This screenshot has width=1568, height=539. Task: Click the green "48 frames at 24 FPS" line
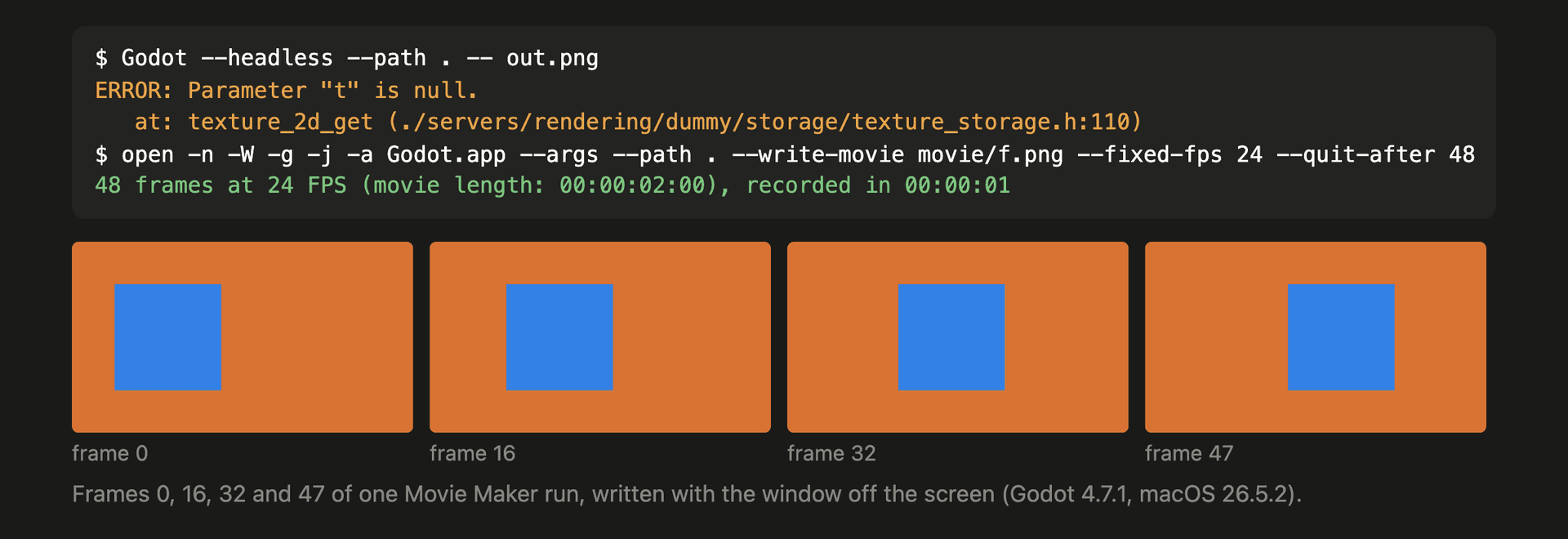coord(553,185)
